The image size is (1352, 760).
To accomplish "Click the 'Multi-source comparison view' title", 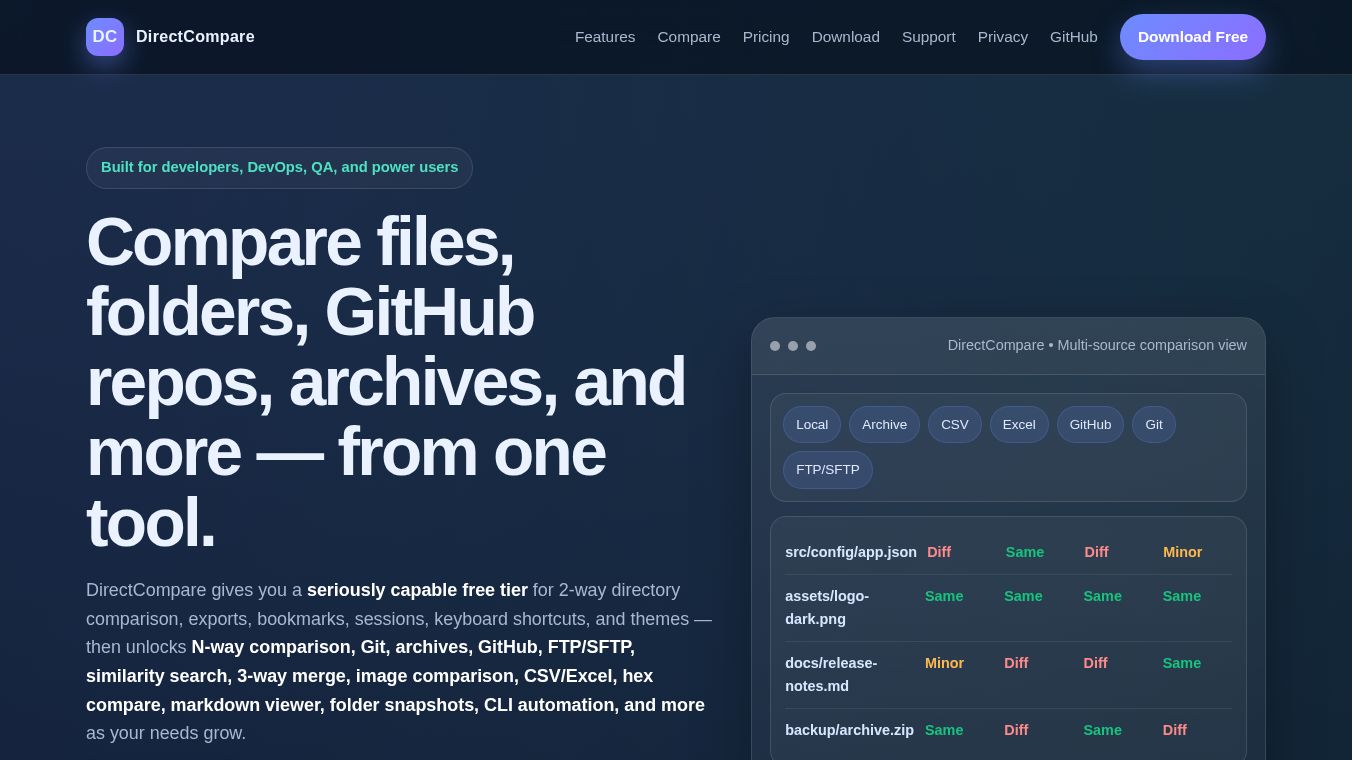I will [1097, 345].
